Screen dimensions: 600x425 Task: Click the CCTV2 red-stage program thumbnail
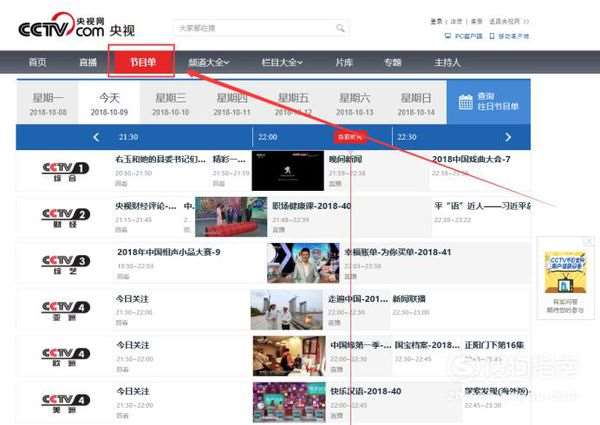(231, 217)
